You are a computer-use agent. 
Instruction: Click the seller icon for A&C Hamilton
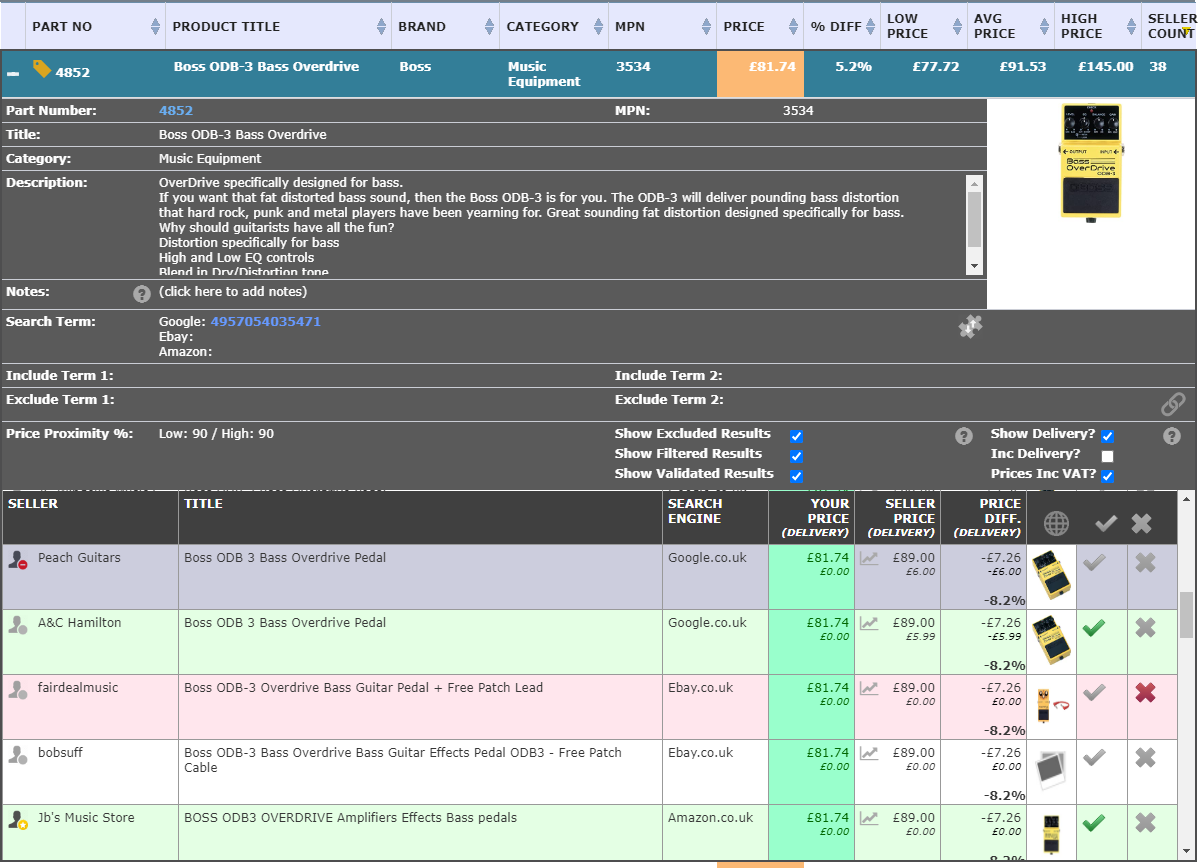17,625
